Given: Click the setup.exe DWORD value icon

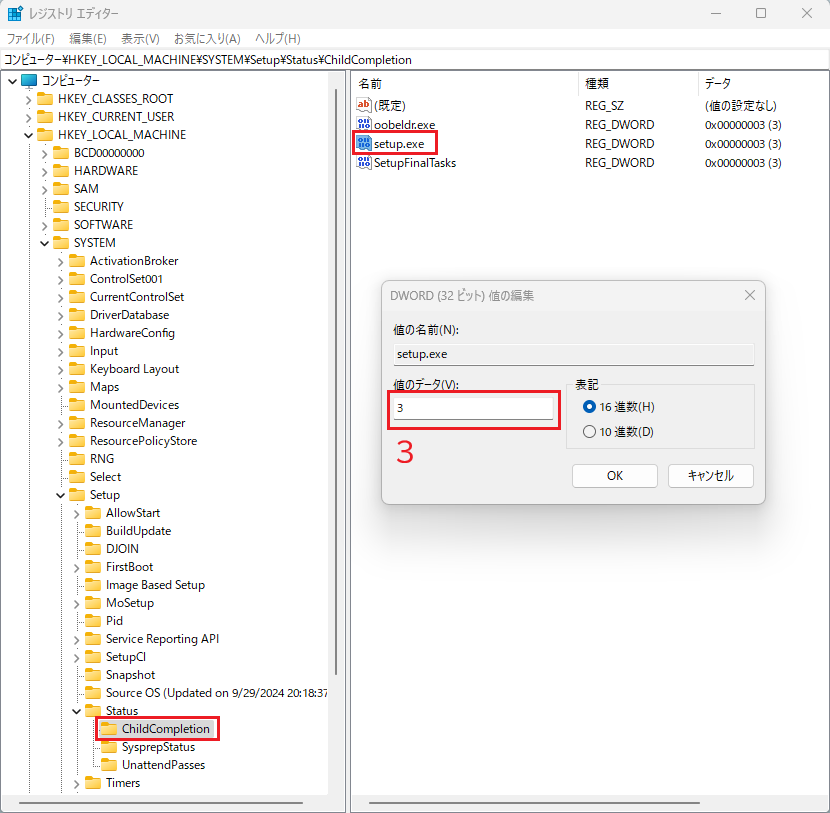Looking at the screenshot, I should [364, 143].
